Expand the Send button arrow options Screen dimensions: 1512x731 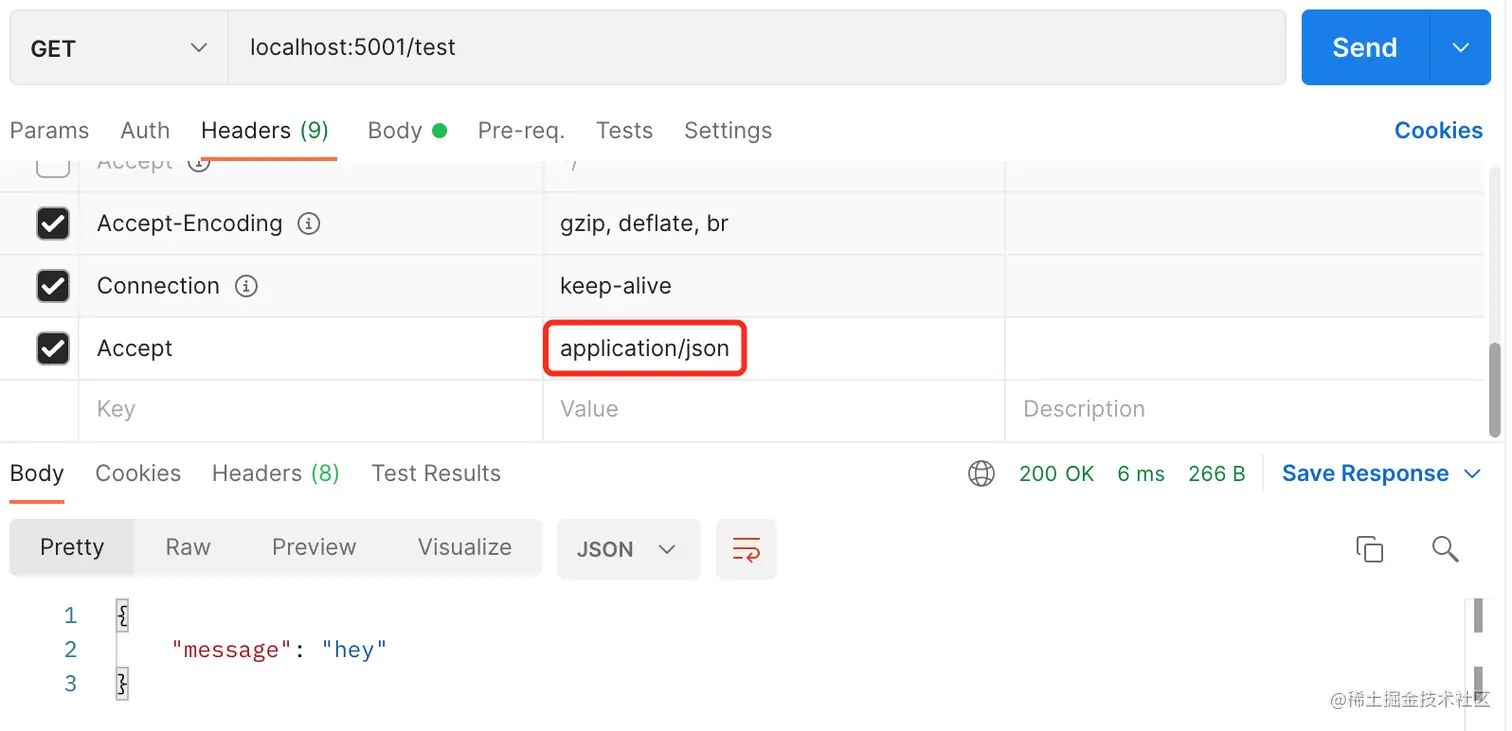[x=1460, y=48]
